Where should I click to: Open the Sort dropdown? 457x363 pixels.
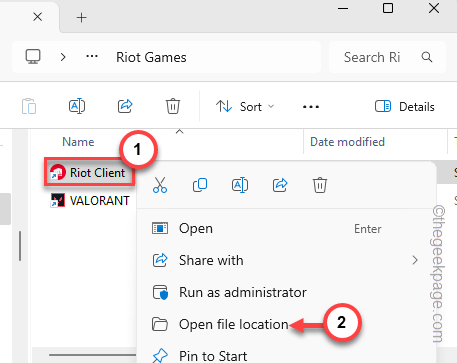[245, 107]
